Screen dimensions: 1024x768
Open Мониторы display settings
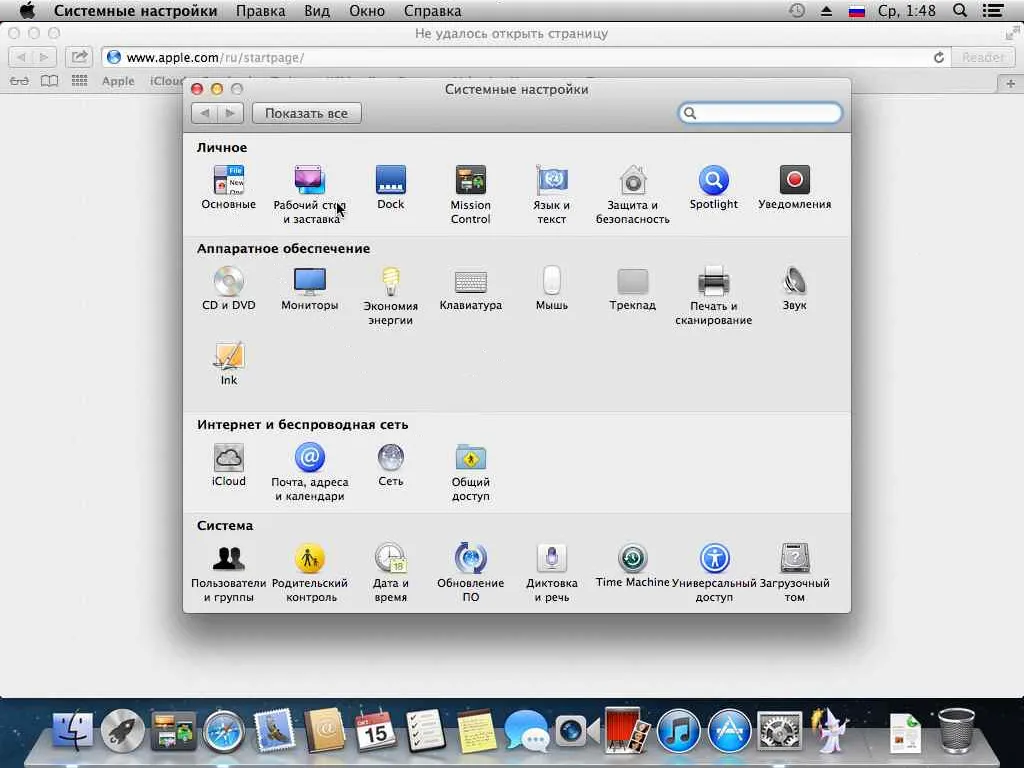(310, 289)
